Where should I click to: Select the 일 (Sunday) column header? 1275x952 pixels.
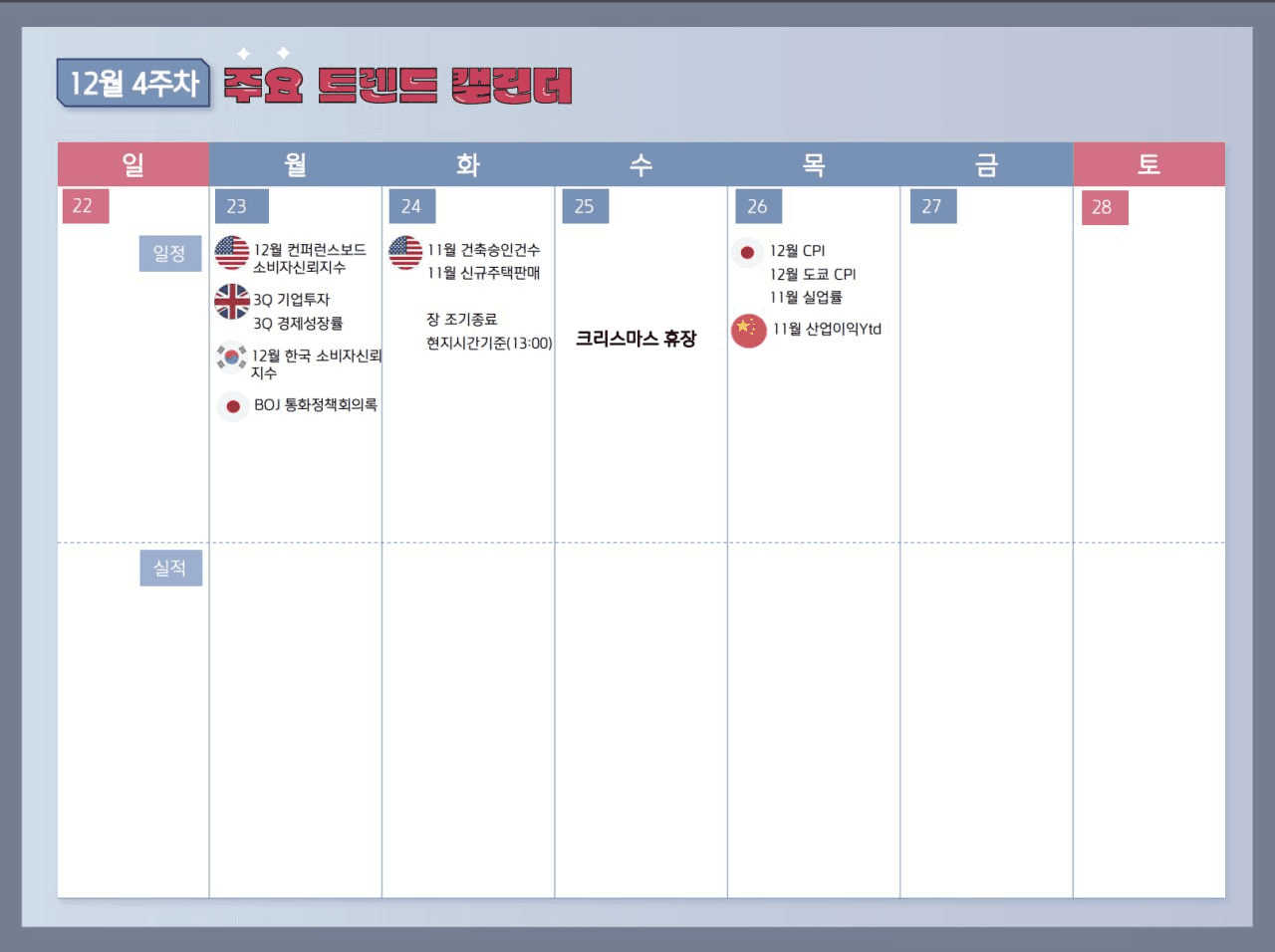pos(133,164)
